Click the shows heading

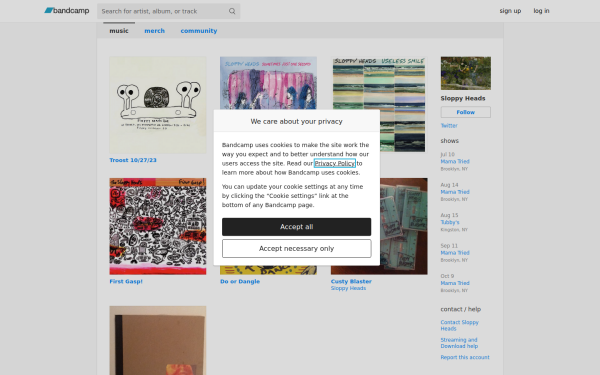449,141
